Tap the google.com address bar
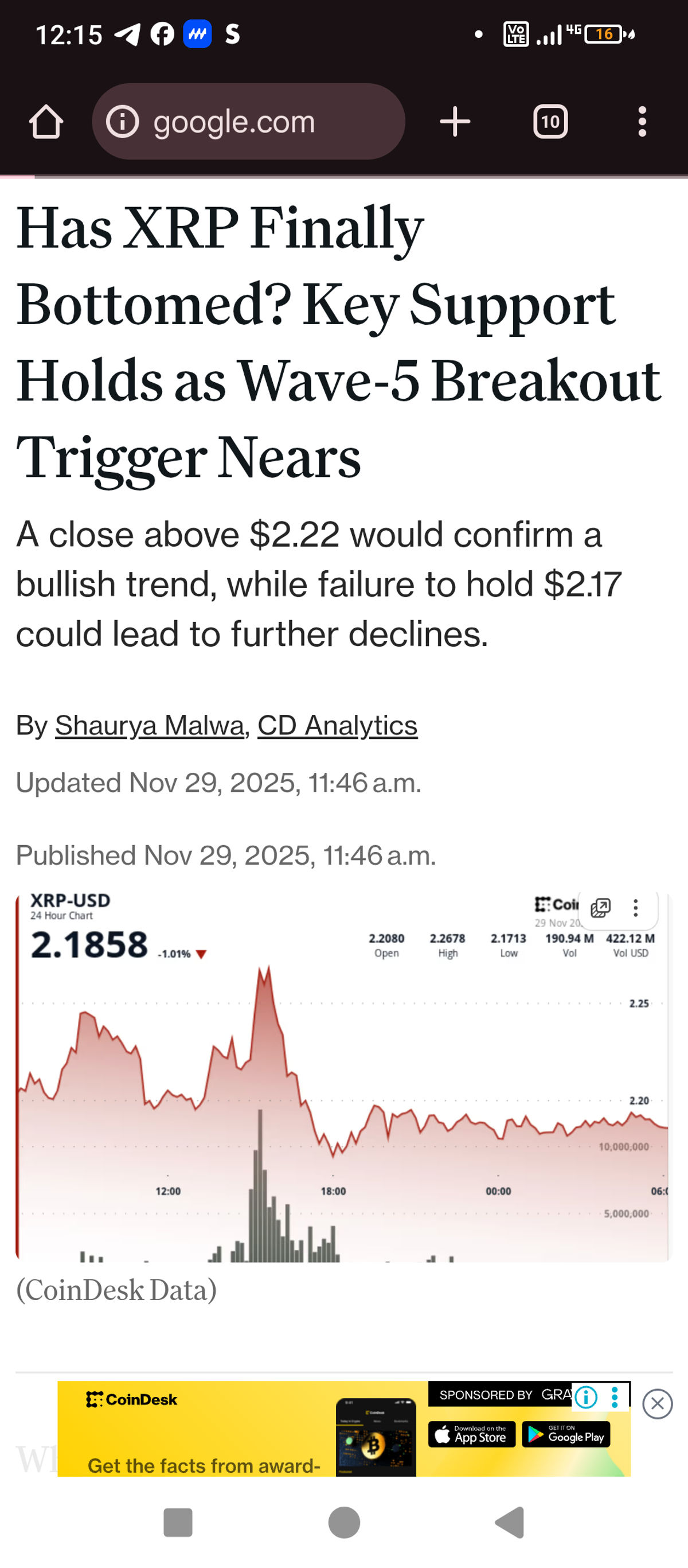 [x=248, y=122]
